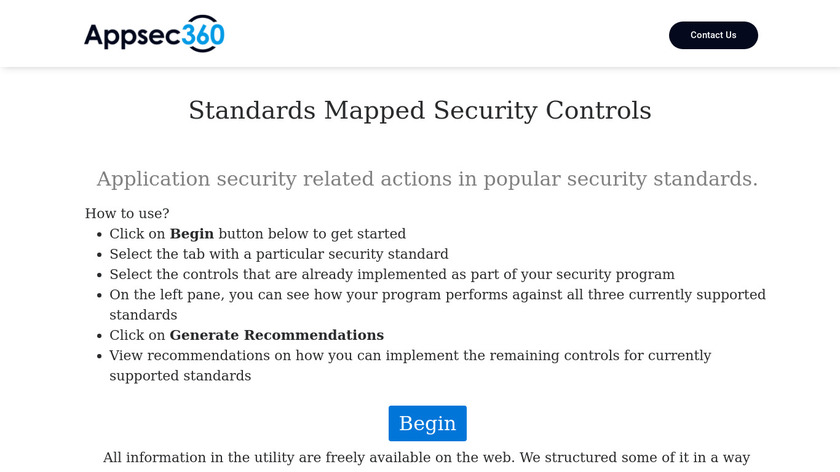Click the already implemented controls instruction
The image size is (840, 472).
392,274
